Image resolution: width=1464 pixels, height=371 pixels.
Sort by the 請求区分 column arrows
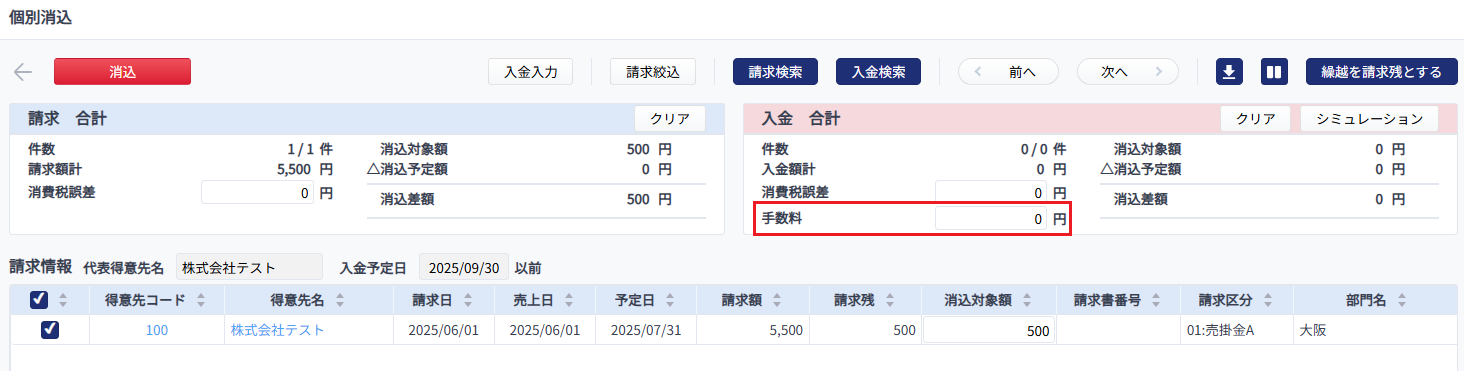point(1267,300)
